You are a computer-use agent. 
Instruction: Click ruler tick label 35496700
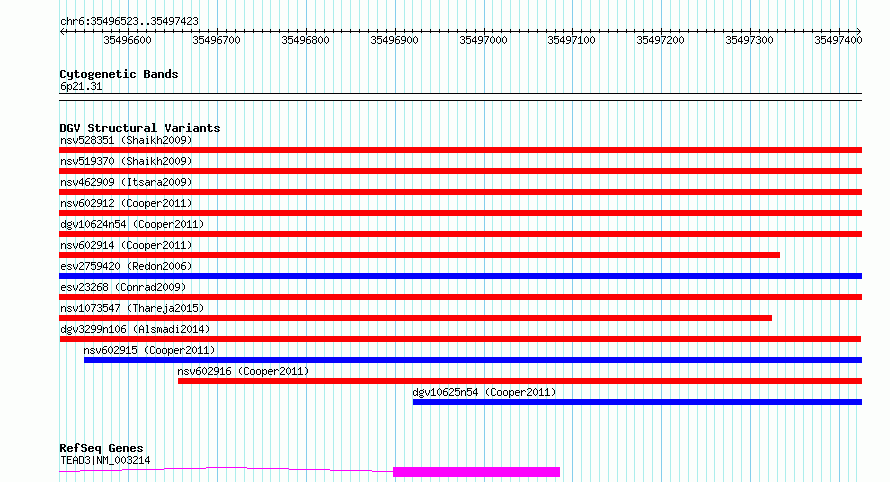point(216,40)
